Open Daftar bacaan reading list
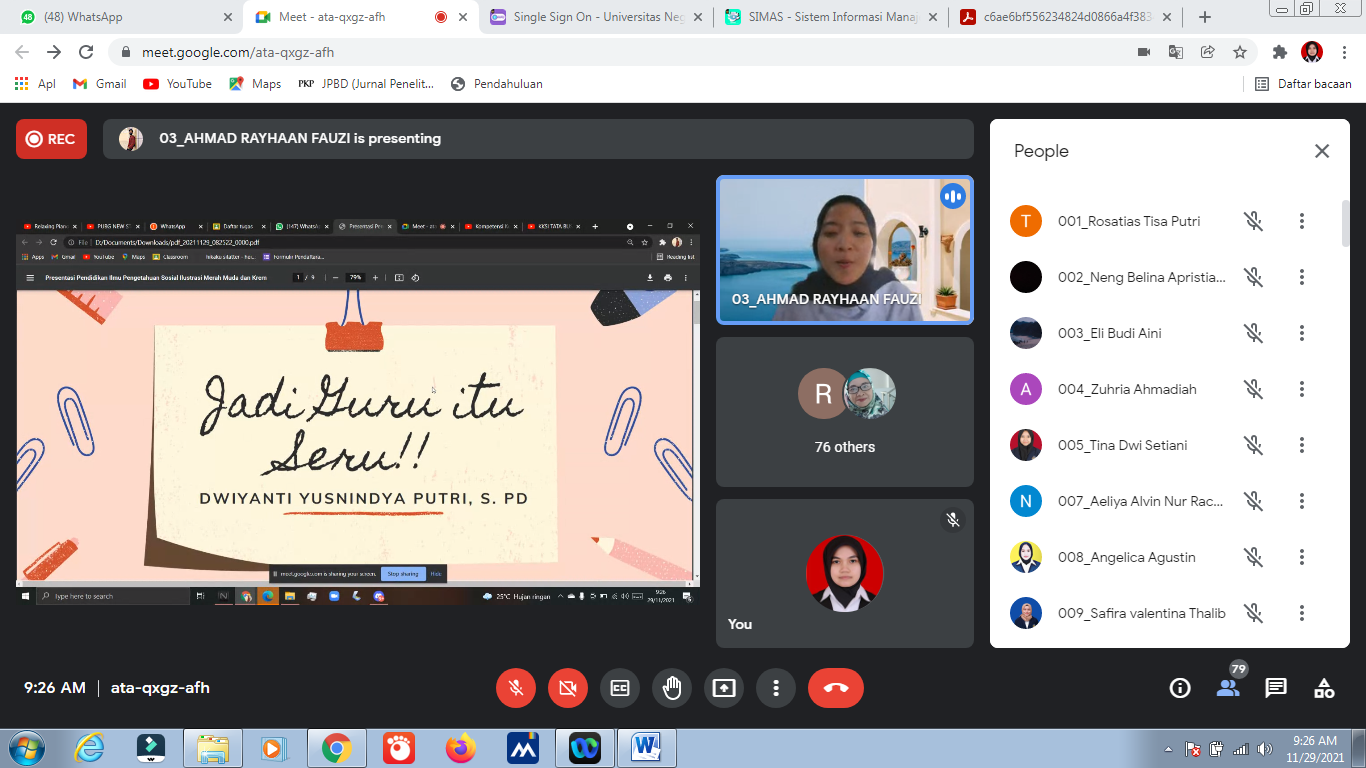 click(x=1303, y=84)
